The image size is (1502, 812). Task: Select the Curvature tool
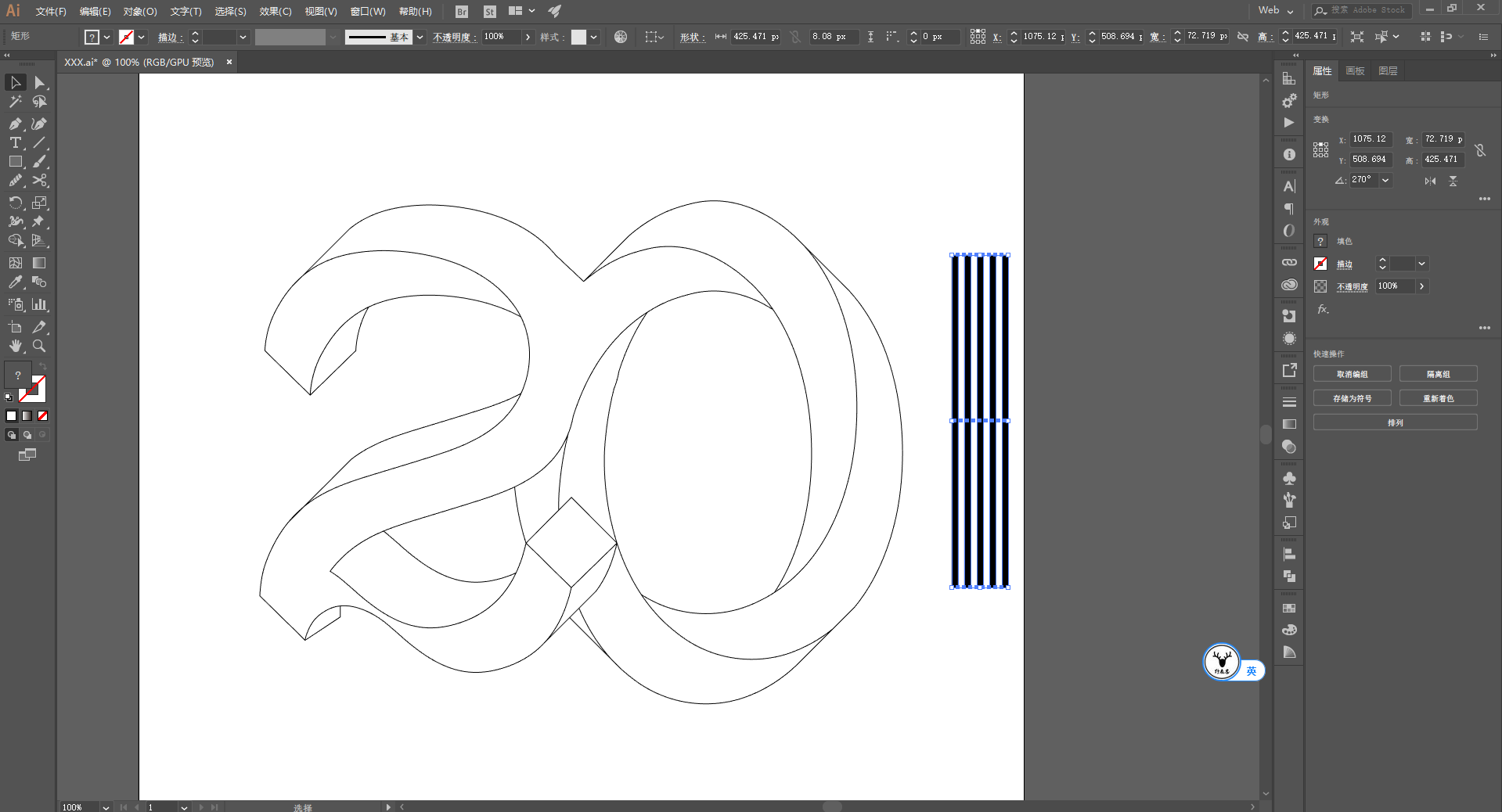39,124
